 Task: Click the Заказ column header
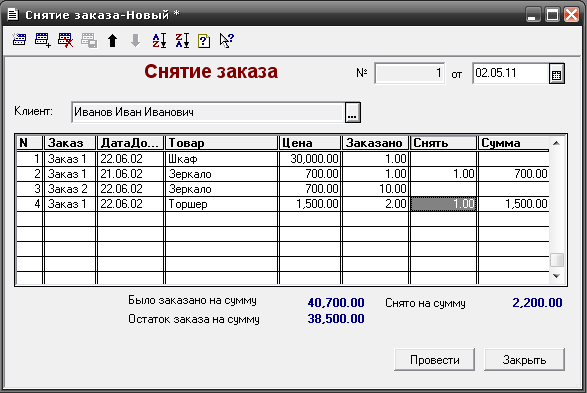[70, 143]
